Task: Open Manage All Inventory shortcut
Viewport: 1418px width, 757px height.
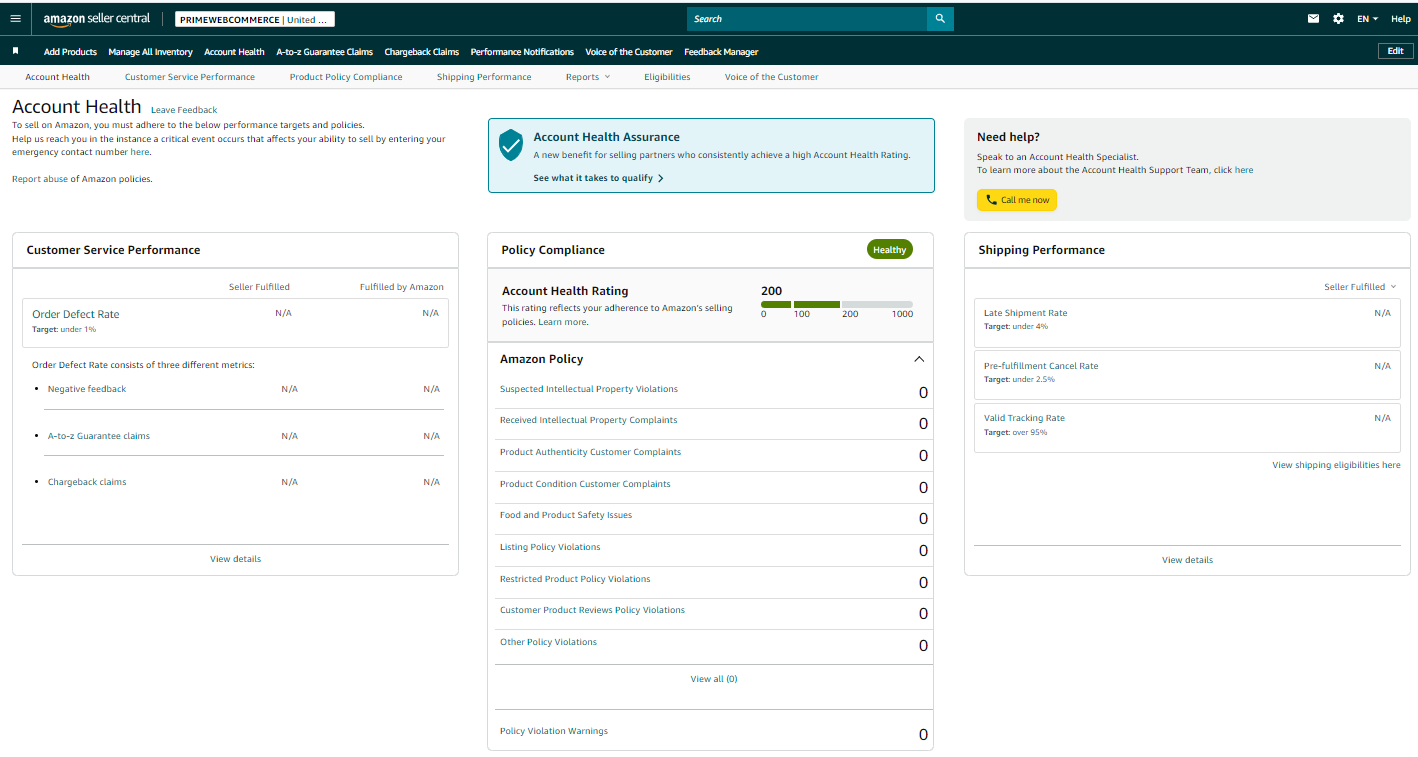Action: pyautogui.click(x=150, y=52)
